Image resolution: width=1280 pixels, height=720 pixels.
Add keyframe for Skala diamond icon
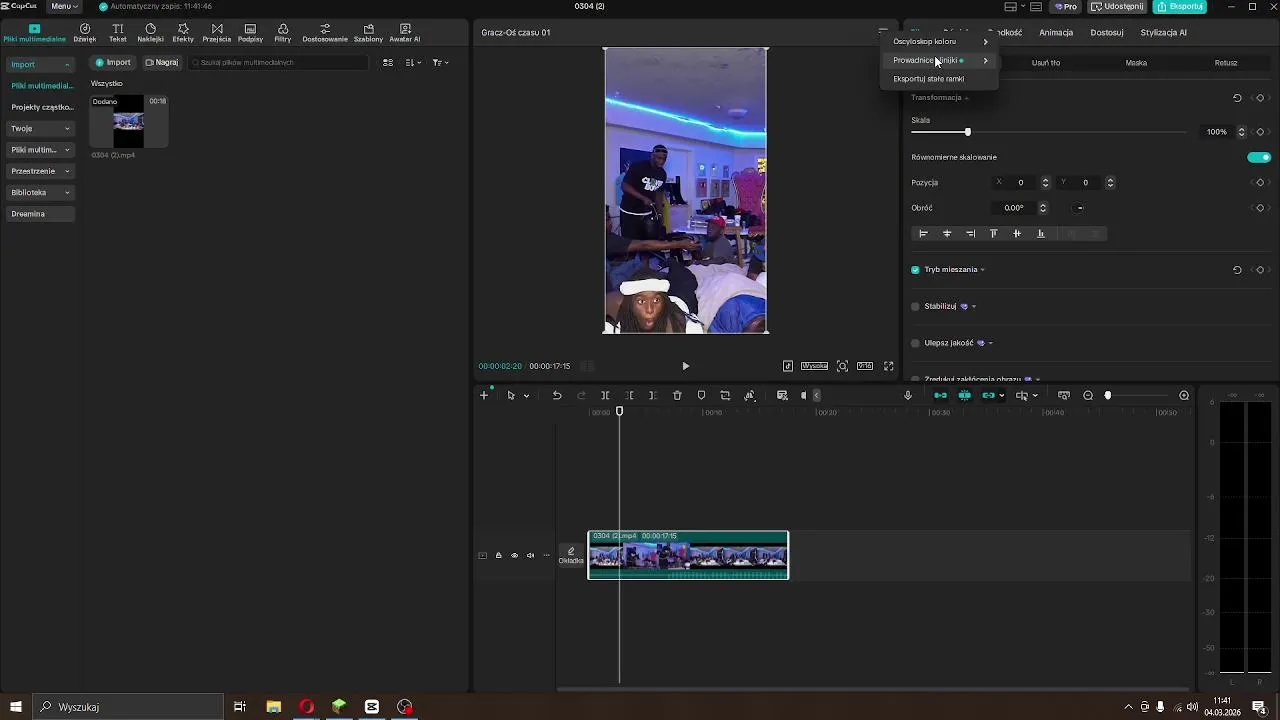click(1260, 132)
